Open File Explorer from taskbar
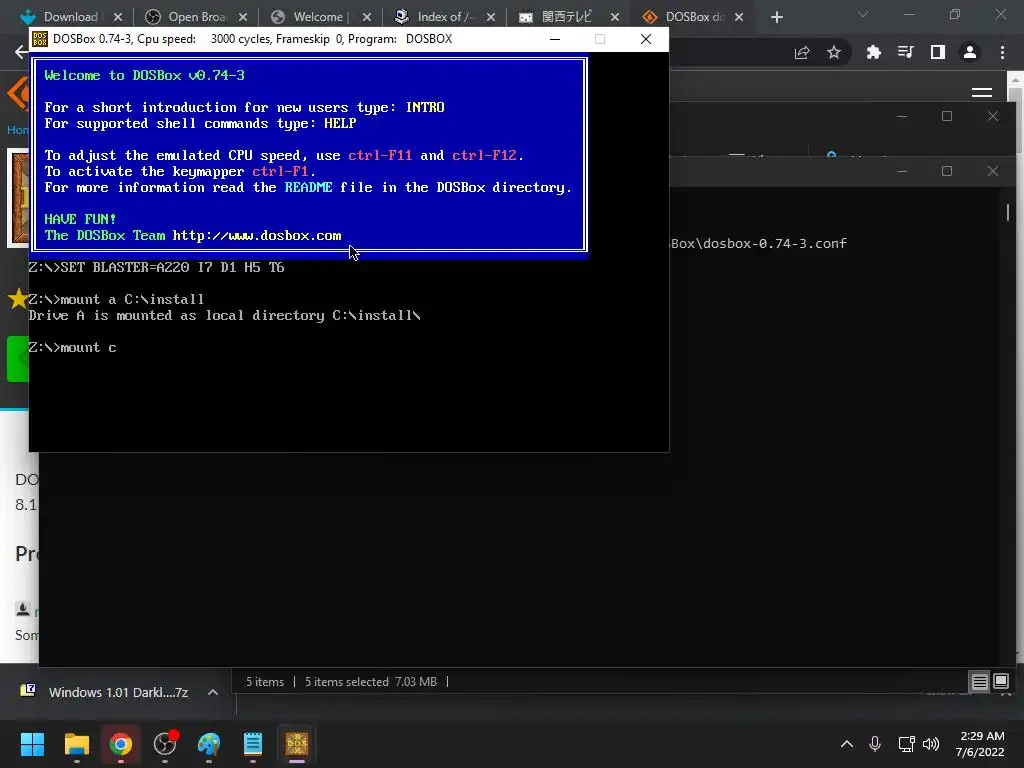Viewport: 1024px width, 768px height. coord(76,744)
